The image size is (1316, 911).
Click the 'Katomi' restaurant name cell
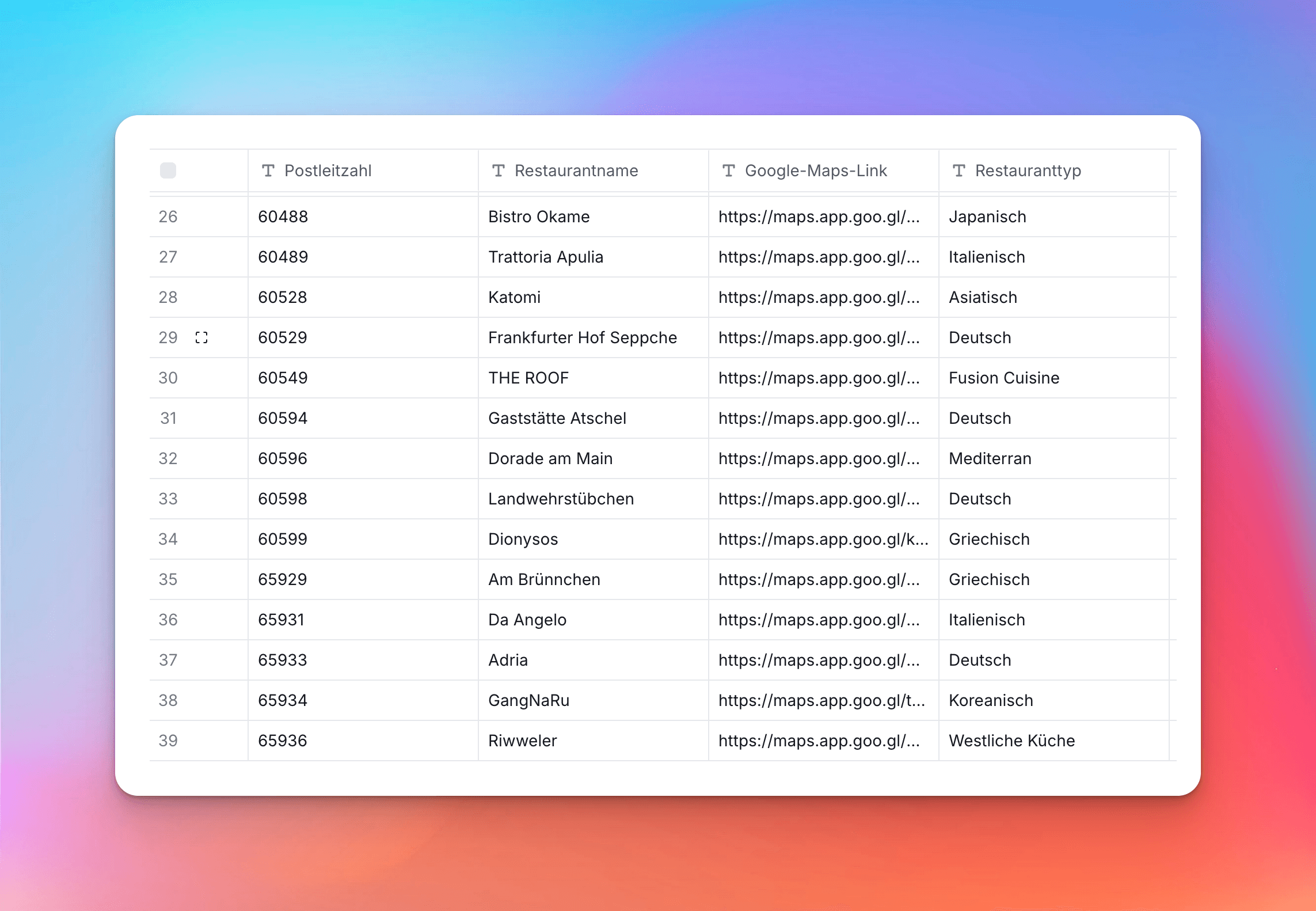coord(594,297)
